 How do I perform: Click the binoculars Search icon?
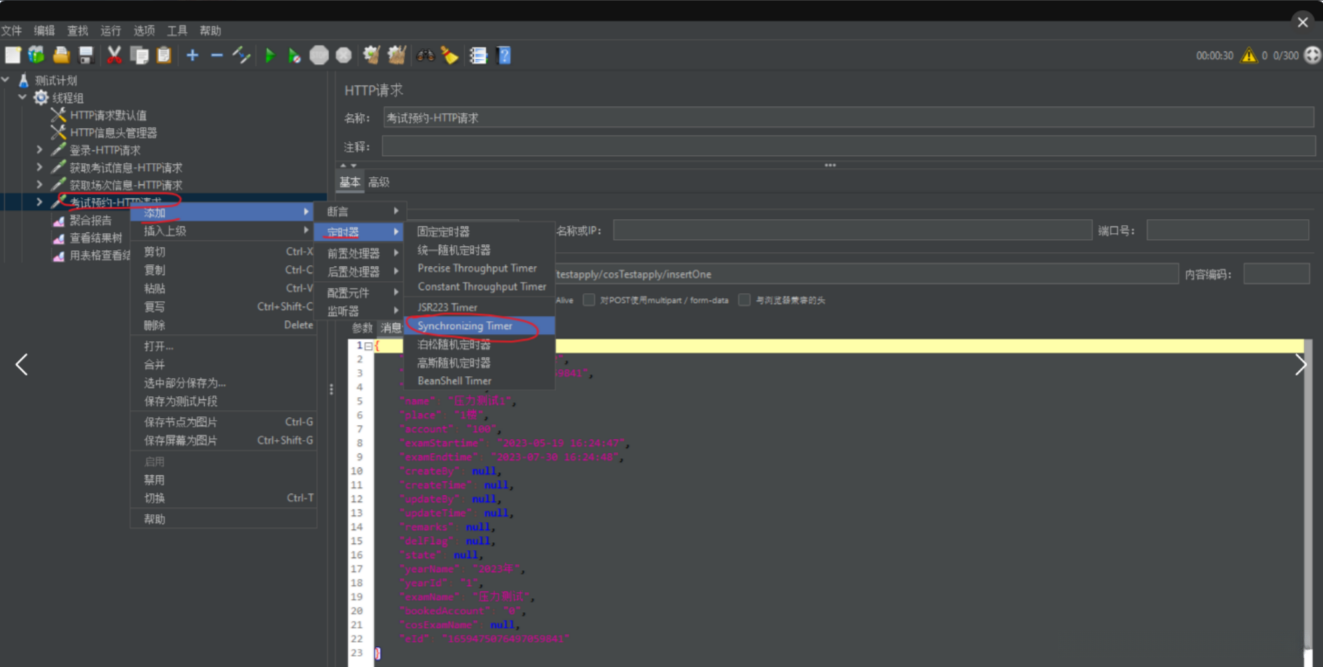(425, 56)
